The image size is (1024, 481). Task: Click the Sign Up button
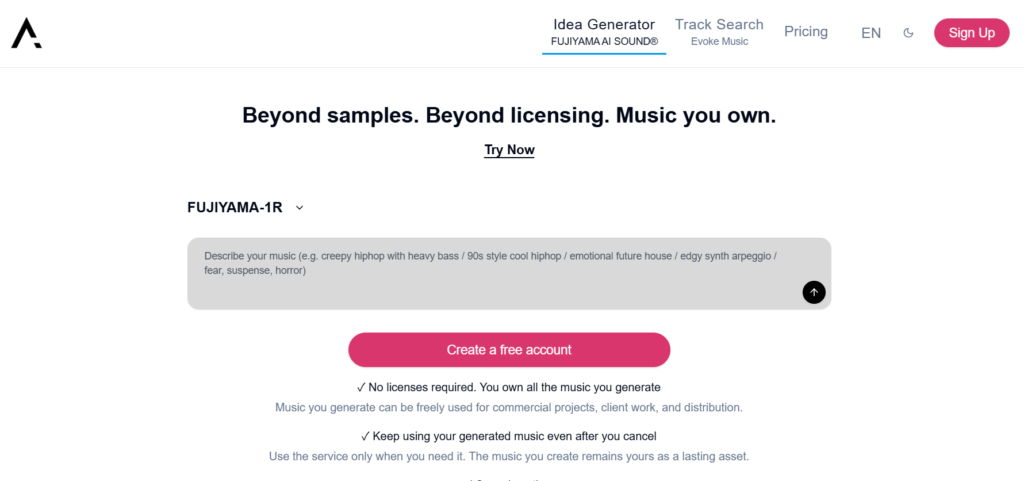point(971,33)
